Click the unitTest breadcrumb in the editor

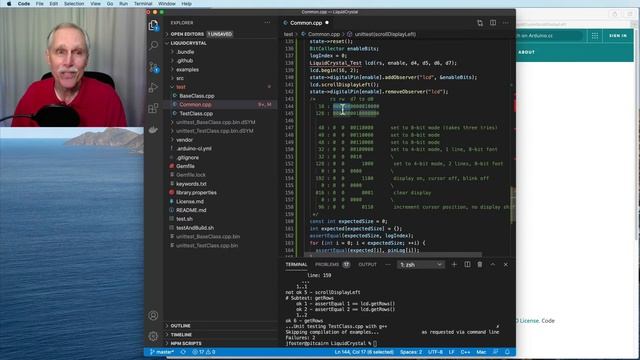tap(385, 34)
